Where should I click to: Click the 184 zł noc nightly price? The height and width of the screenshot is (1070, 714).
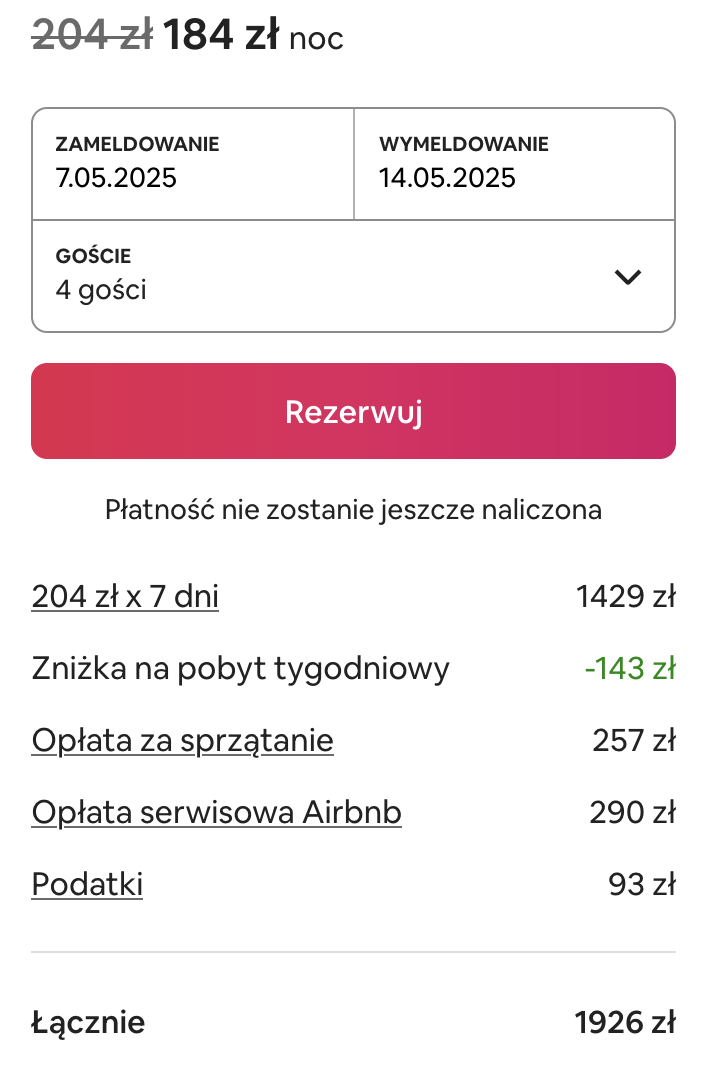pos(253,35)
